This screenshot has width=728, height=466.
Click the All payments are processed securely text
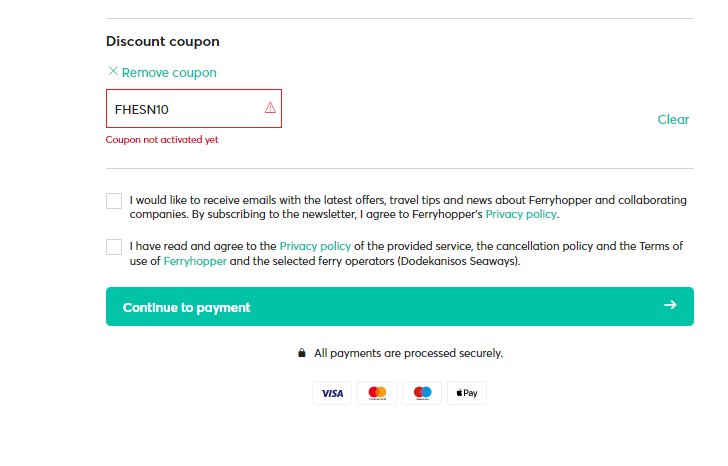[x=409, y=353]
